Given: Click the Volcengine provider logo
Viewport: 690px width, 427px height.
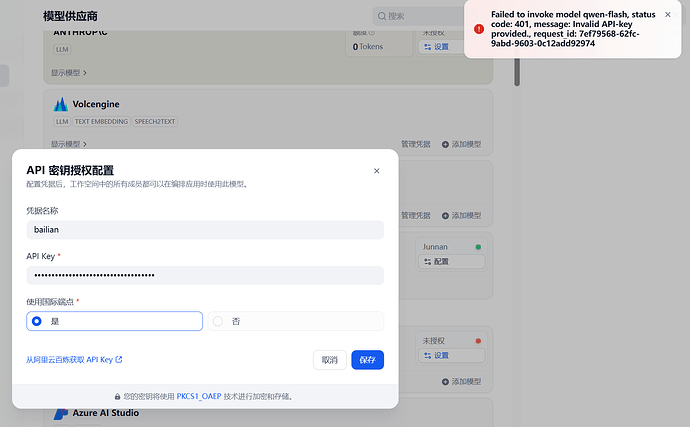Looking at the screenshot, I should 60,104.
